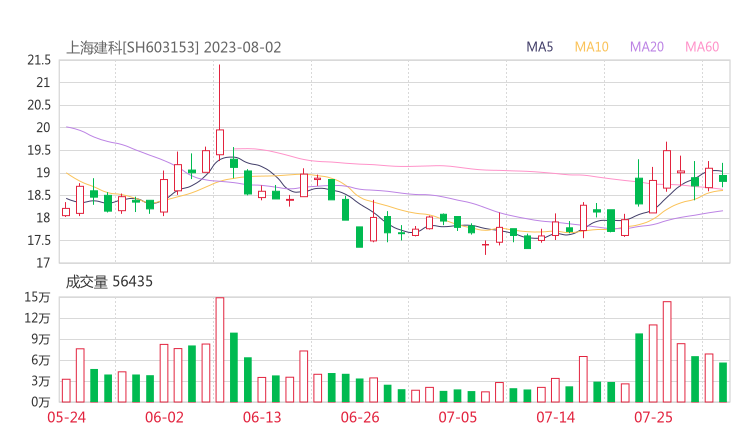
Task: Click the MA5 legend label
Action: (x=539, y=47)
